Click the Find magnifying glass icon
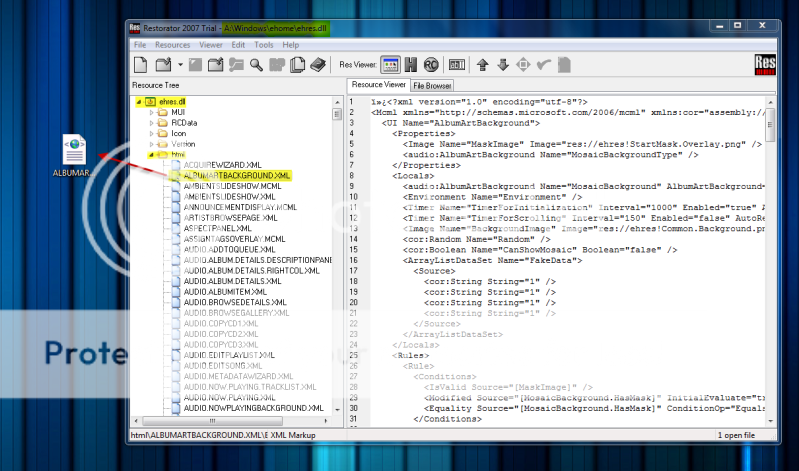This screenshot has width=799, height=471. [x=256, y=65]
